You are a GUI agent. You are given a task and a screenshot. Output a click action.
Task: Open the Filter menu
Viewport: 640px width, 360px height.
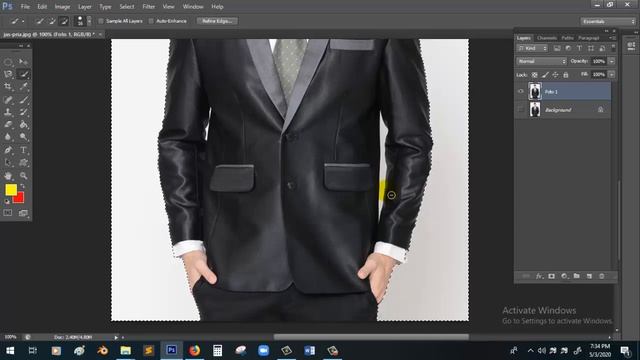(x=149, y=7)
